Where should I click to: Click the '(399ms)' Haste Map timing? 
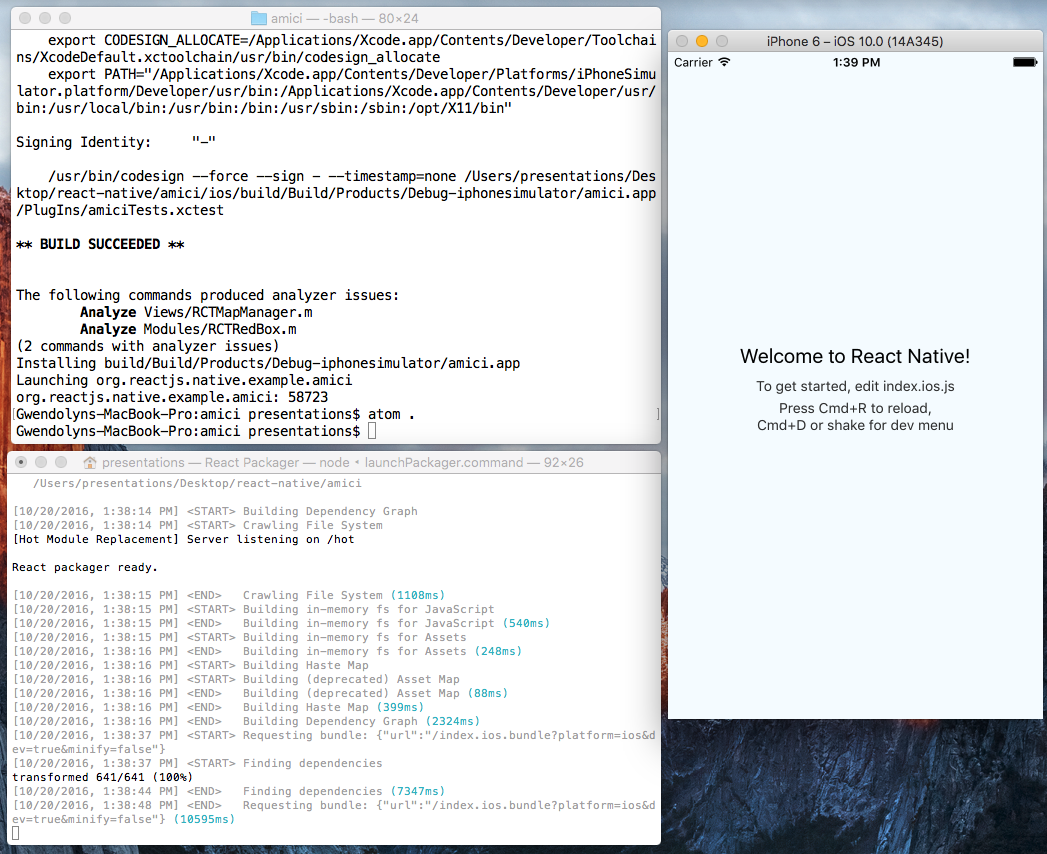click(400, 707)
